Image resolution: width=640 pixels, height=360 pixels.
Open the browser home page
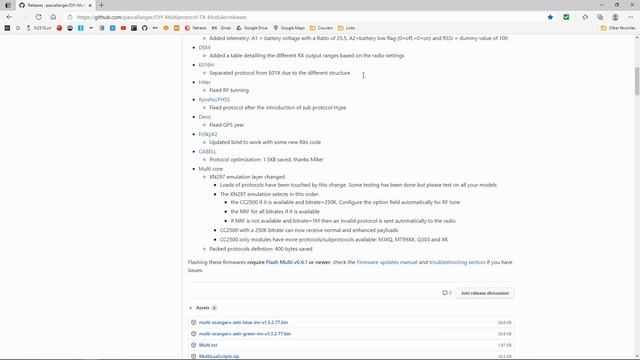pyautogui.click(x=53, y=17)
